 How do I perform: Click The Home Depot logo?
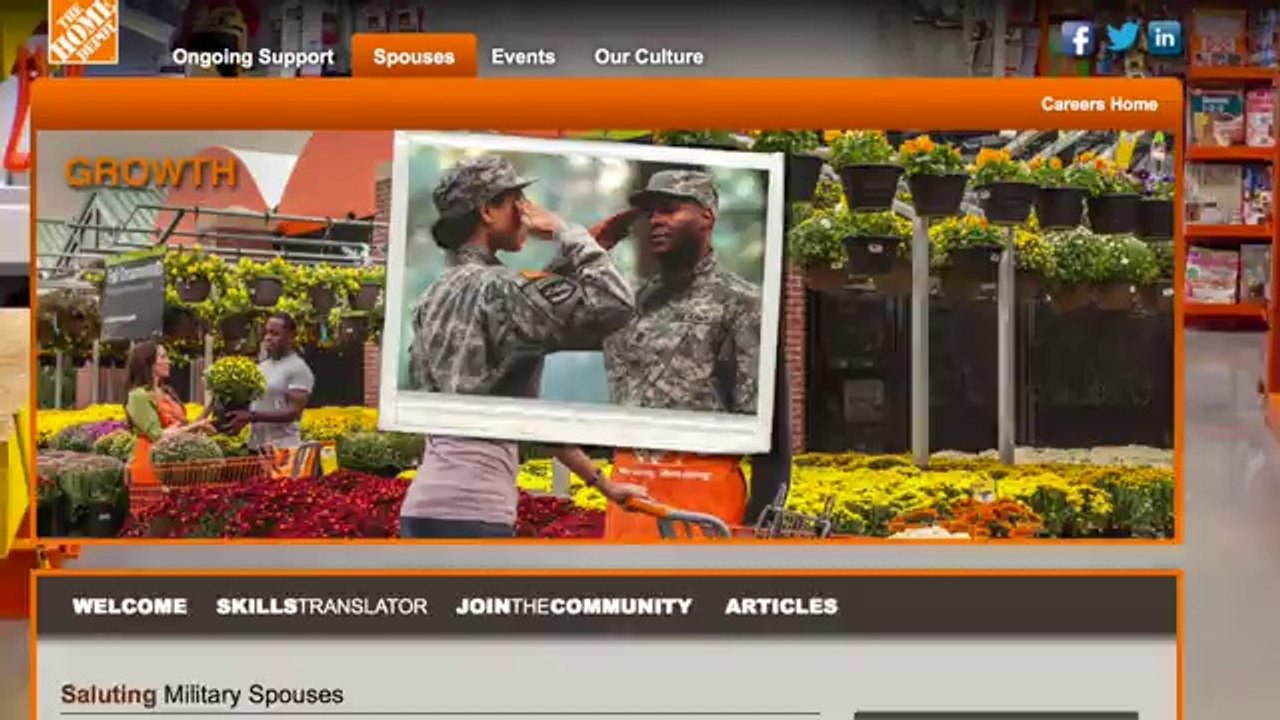click(83, 31)
